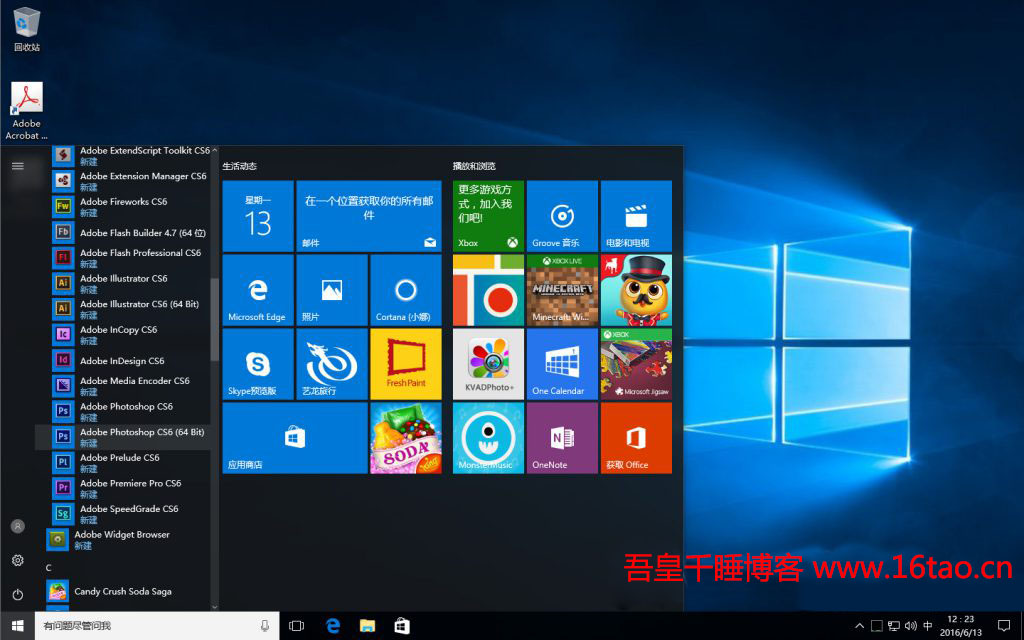Open Settings gear in Start menu

pyautogui.click(x=17, y=561)
